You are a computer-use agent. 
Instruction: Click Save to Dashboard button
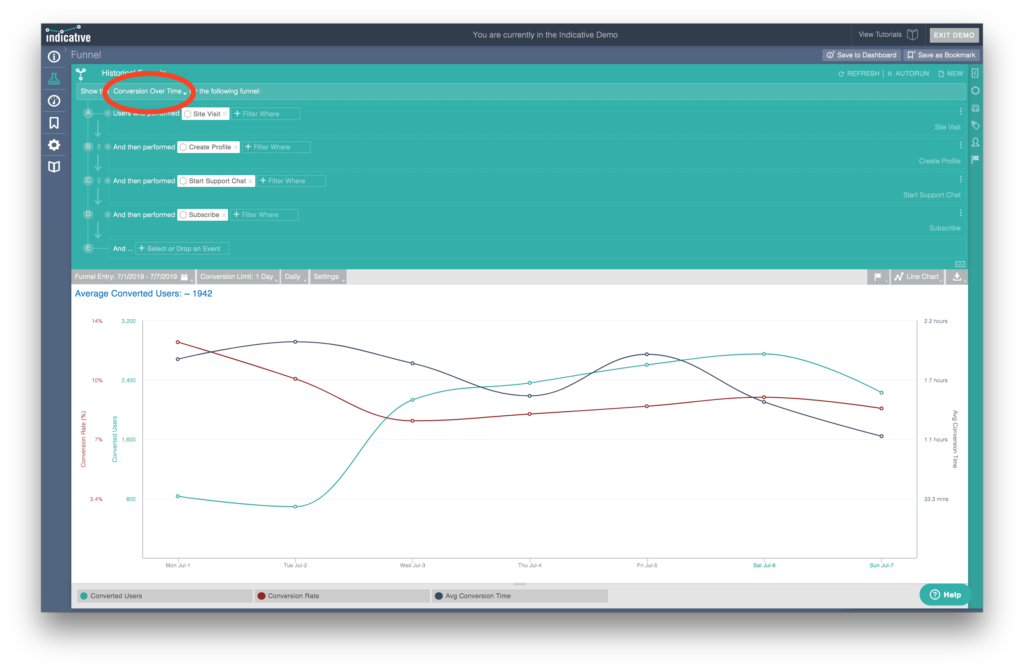click(x=861, y=56)
